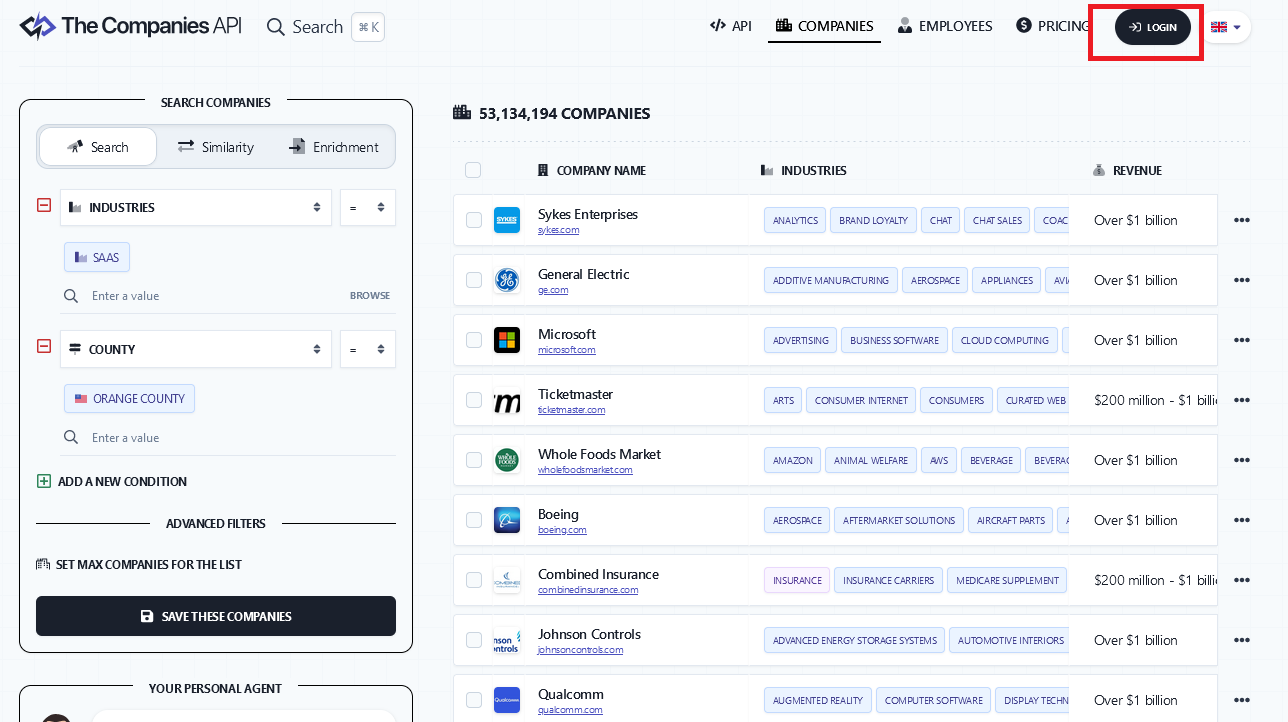The height and width of the screenshot is (722, 1288).
Task: Click the Boeing company logo
Action: 507,520
